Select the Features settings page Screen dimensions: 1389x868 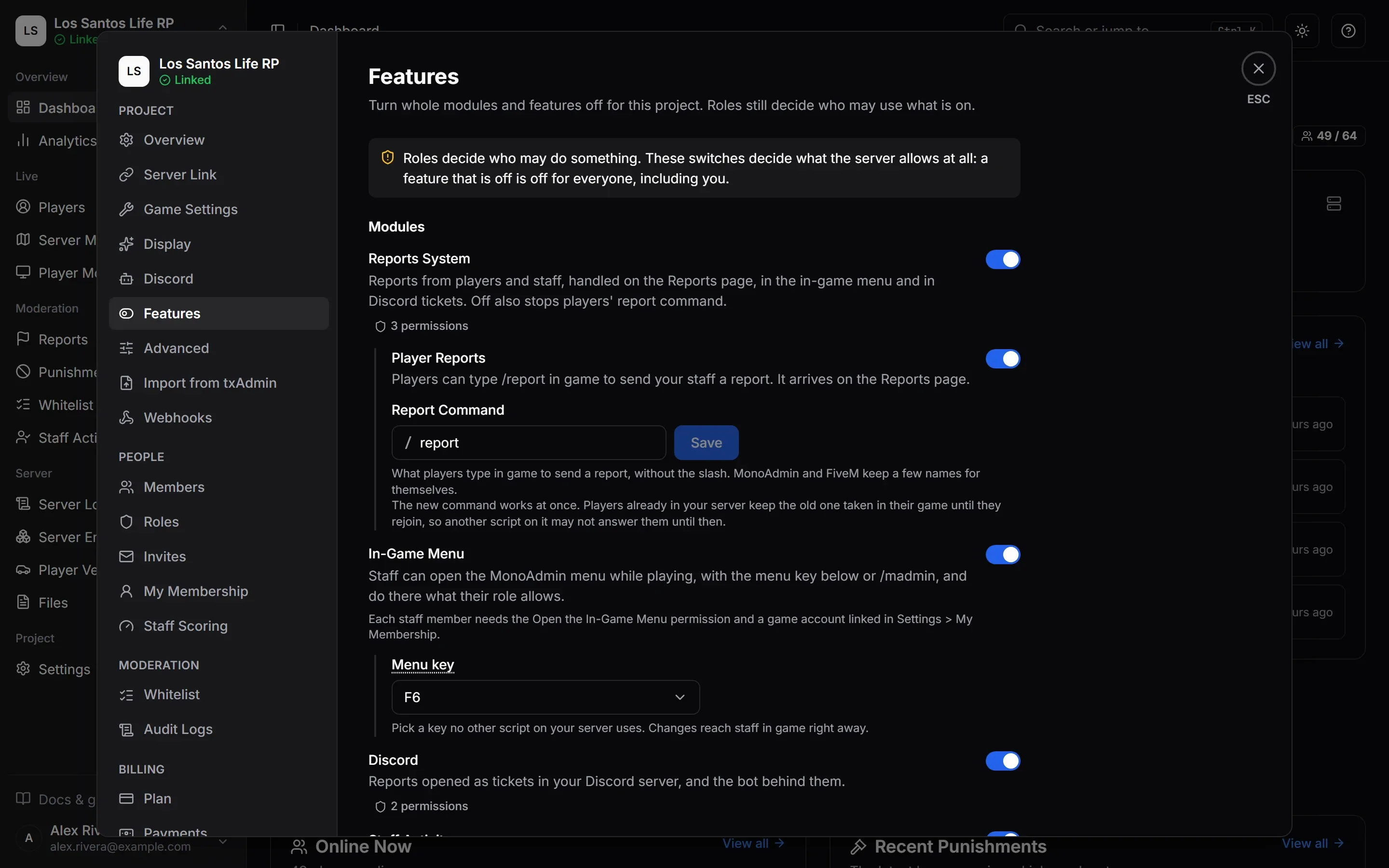click(x=218, y=313)
